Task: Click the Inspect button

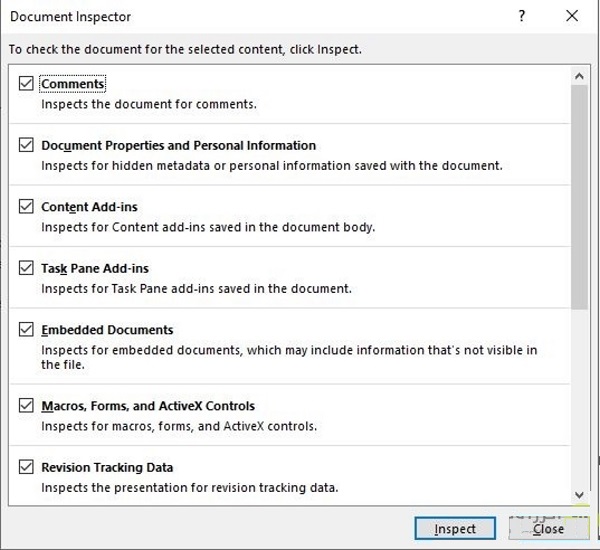Action: pyautogui.click(x=455, y=528)
